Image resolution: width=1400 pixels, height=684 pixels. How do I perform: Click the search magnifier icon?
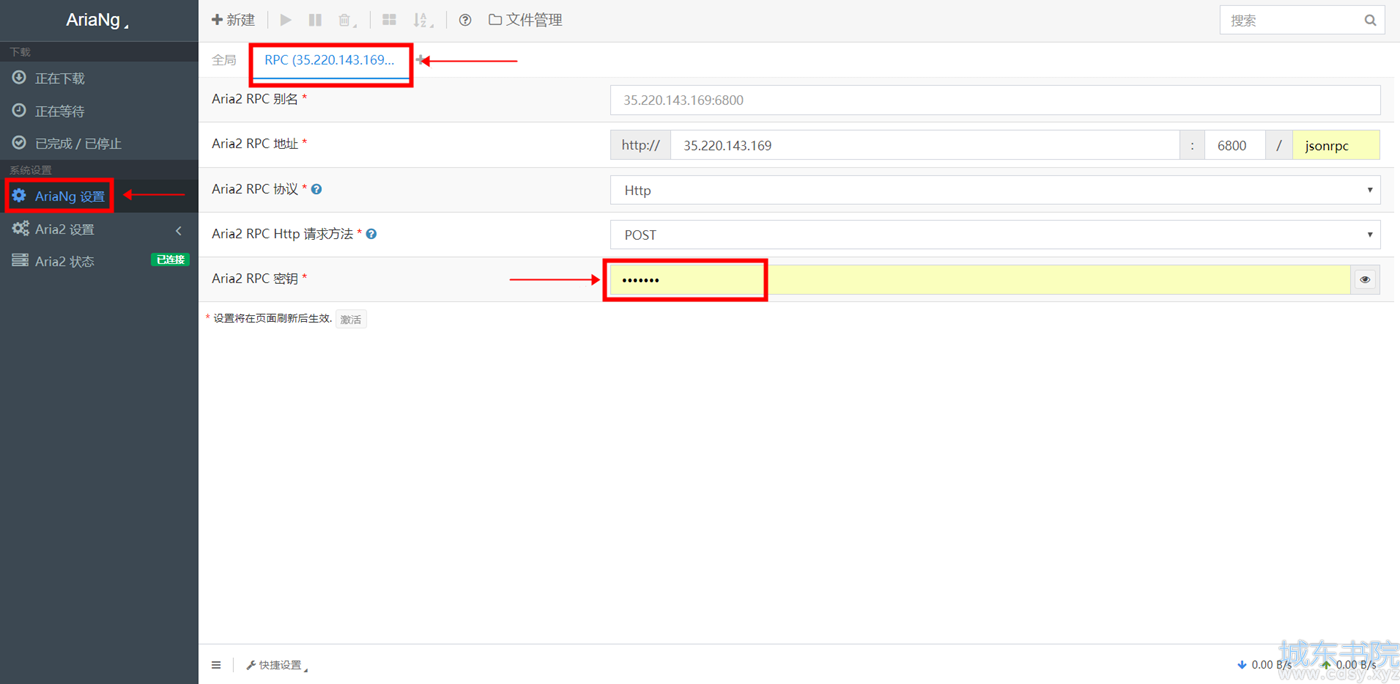point(1371,20)
